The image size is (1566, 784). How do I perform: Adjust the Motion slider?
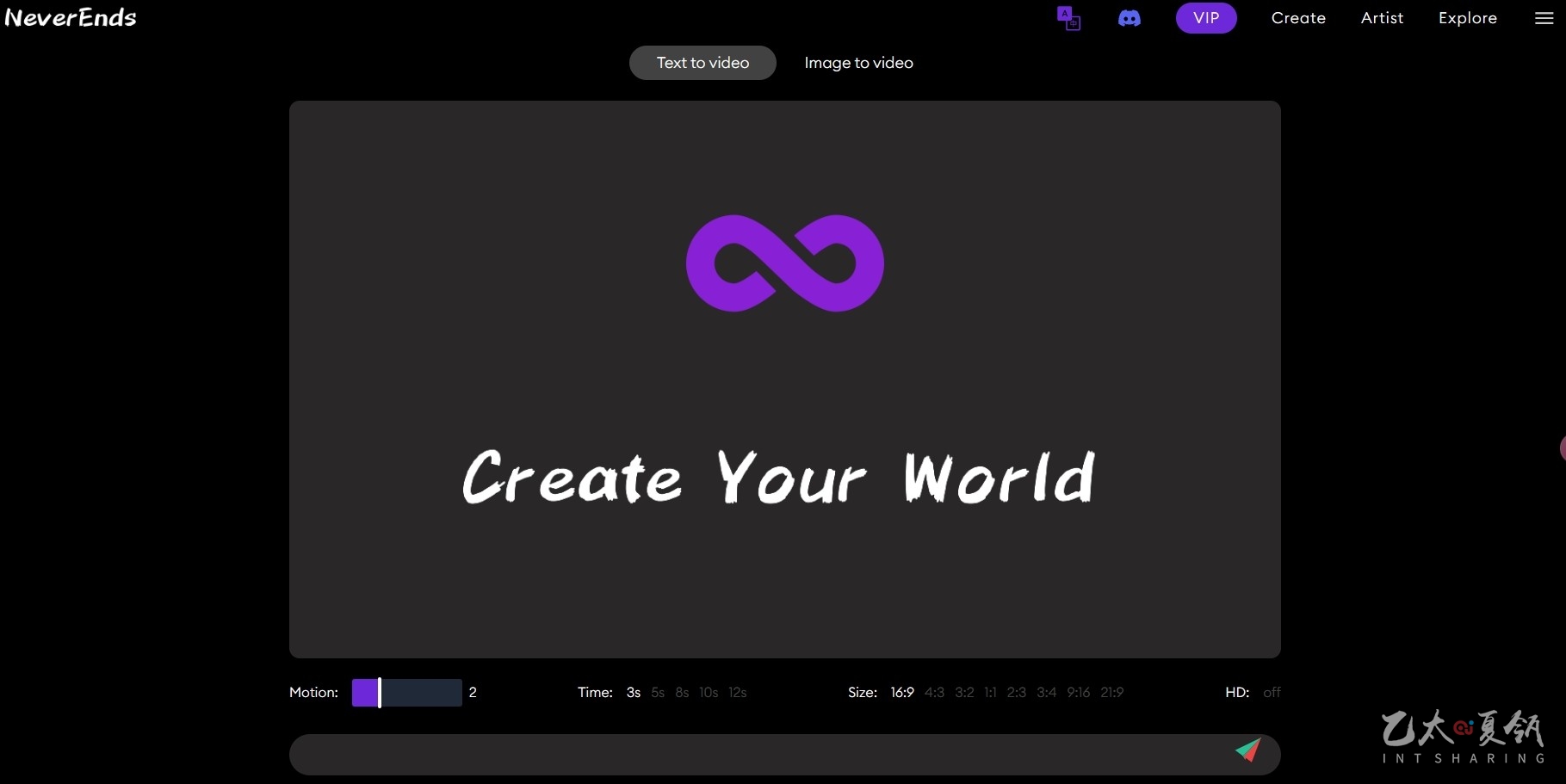click(x=407, y=693)
